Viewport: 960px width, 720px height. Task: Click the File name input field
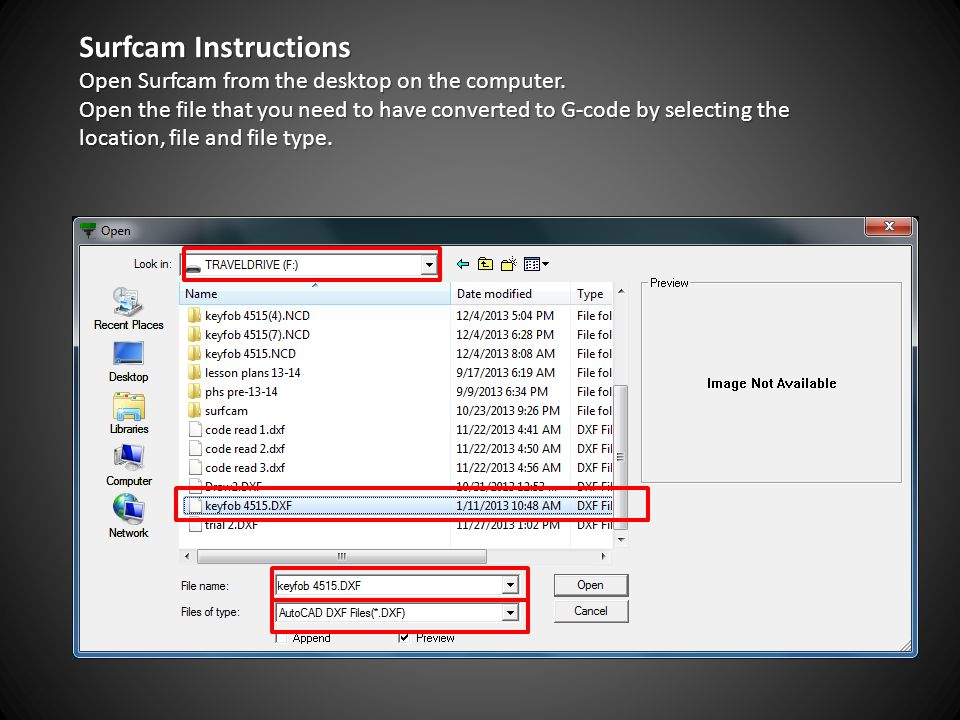389,585
